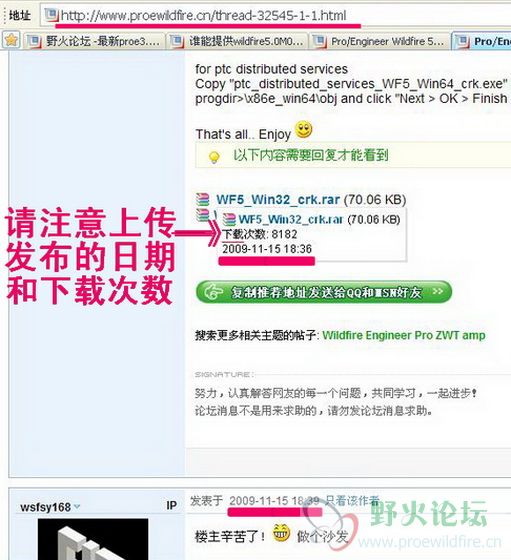Click the RAR icon inside the download tooltip
The image size is (511, 560).
[x=229, y=219]
